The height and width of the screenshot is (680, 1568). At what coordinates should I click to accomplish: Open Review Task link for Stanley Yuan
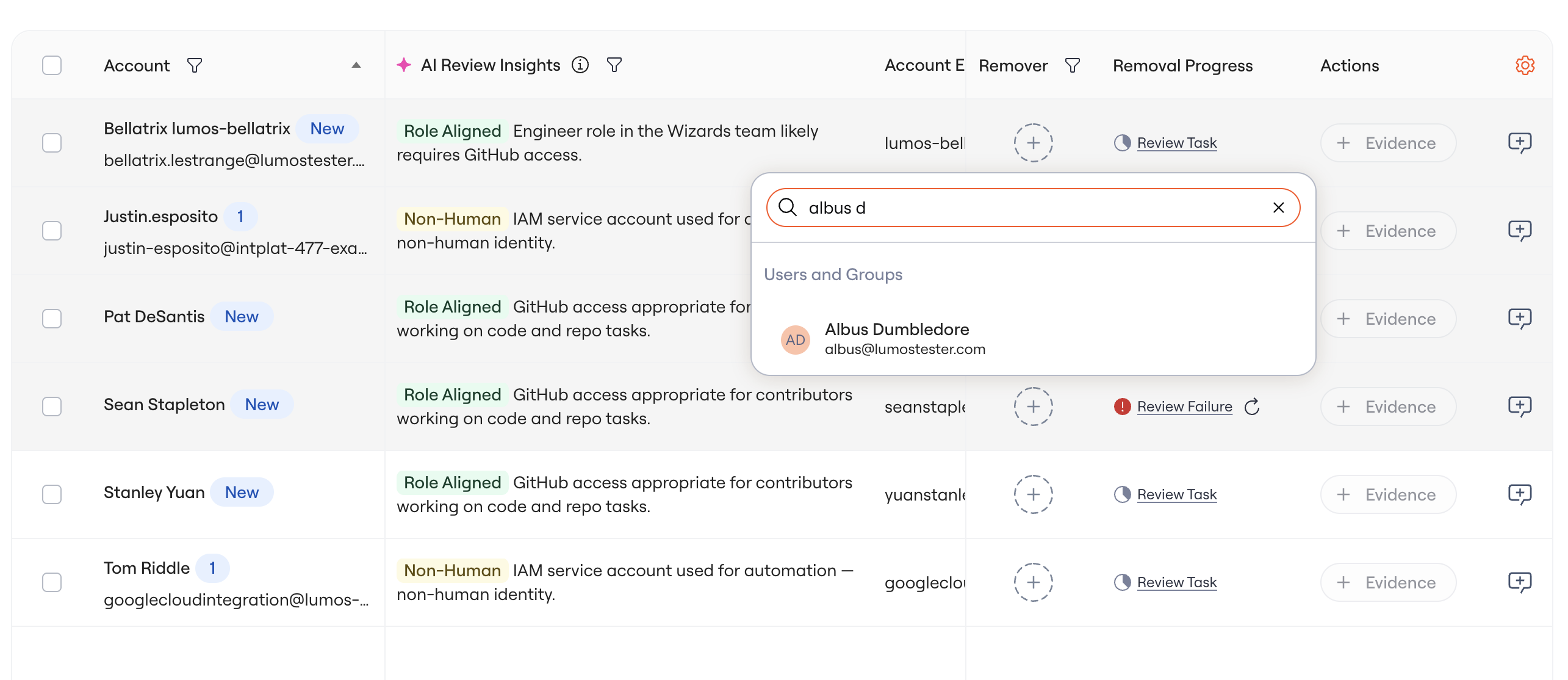1176,494
